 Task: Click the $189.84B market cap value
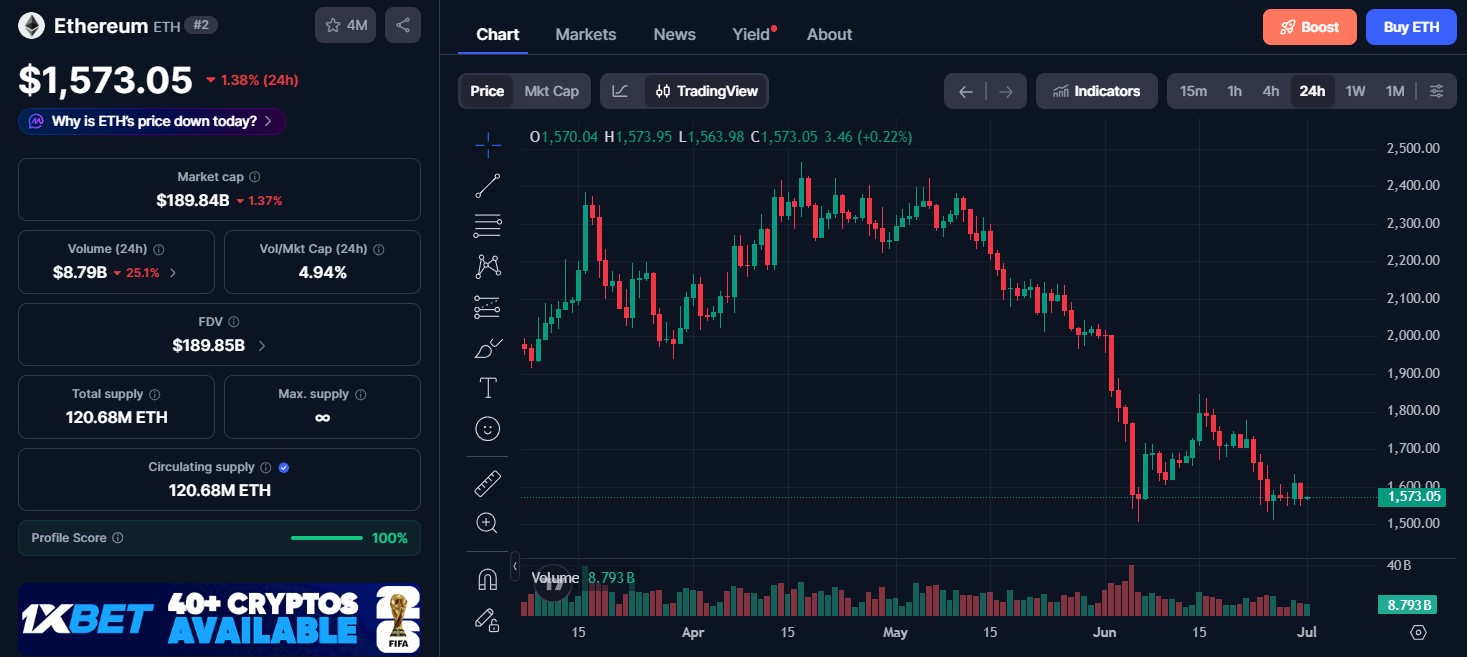point(193,200)
